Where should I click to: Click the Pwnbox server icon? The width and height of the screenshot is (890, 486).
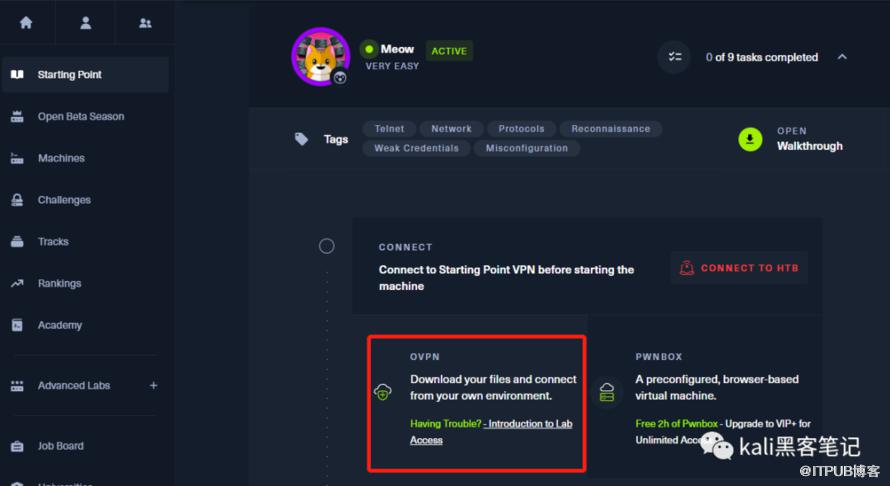pyautogui.click(x=607, y=392)
